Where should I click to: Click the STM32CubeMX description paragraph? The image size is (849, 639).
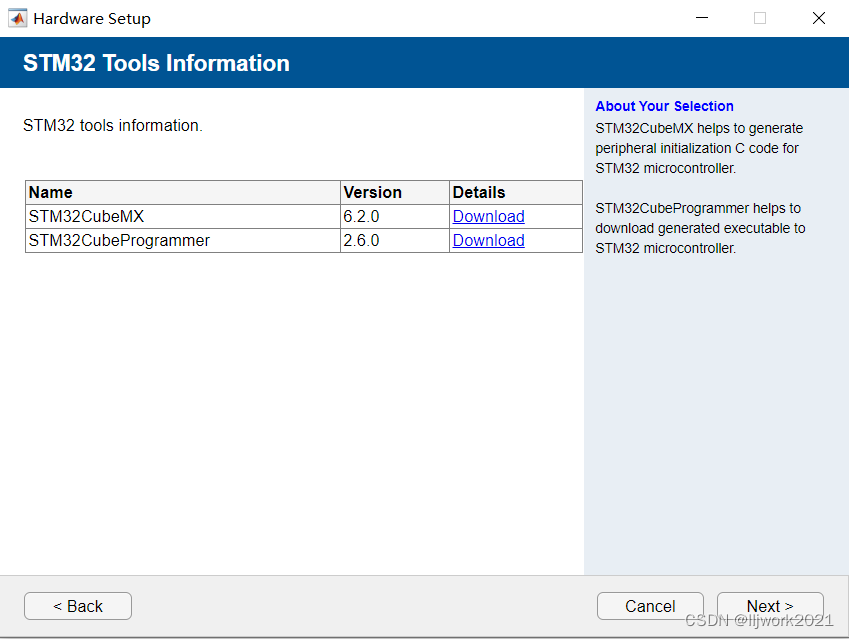click(x=698, y=148)
